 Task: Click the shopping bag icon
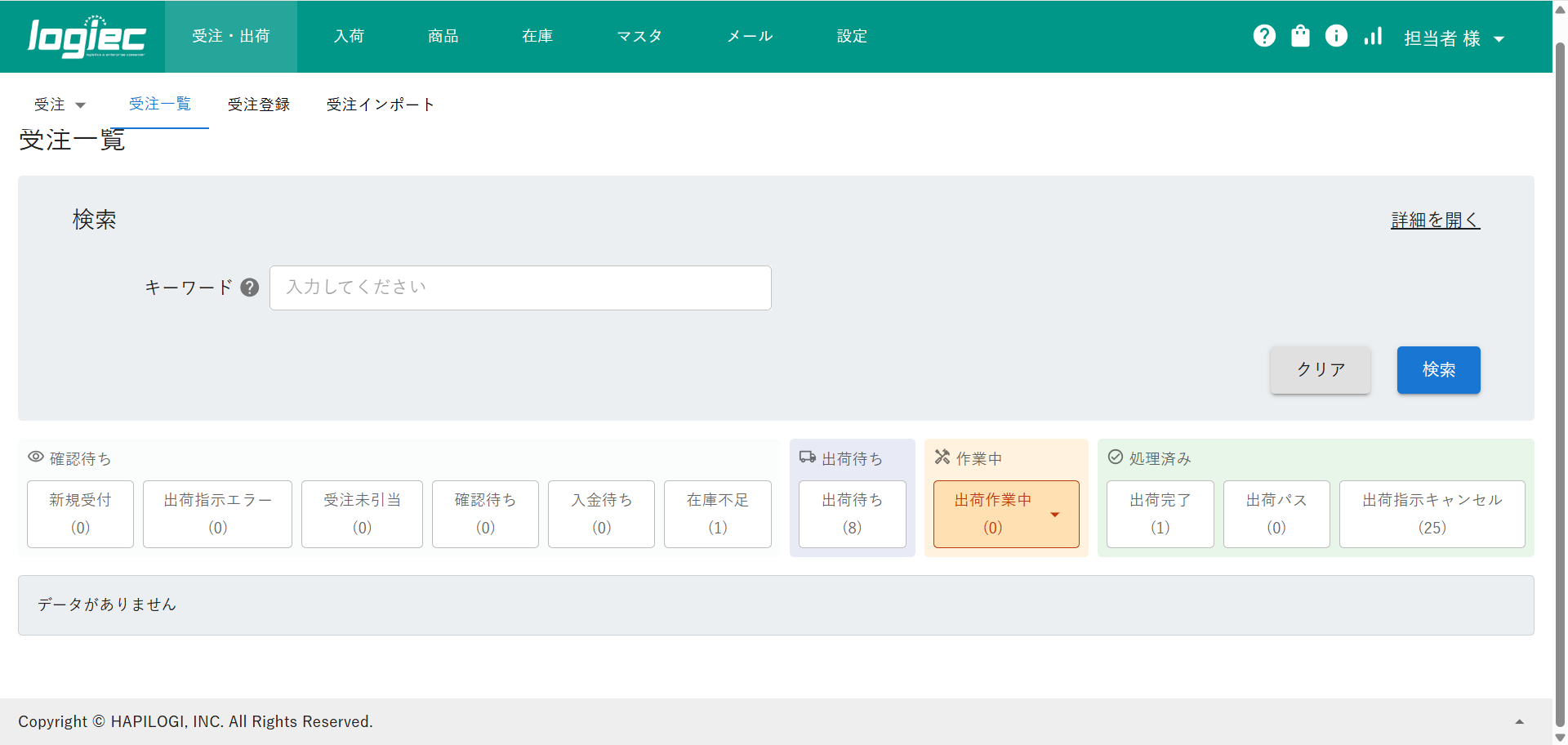click(1300, 36)
